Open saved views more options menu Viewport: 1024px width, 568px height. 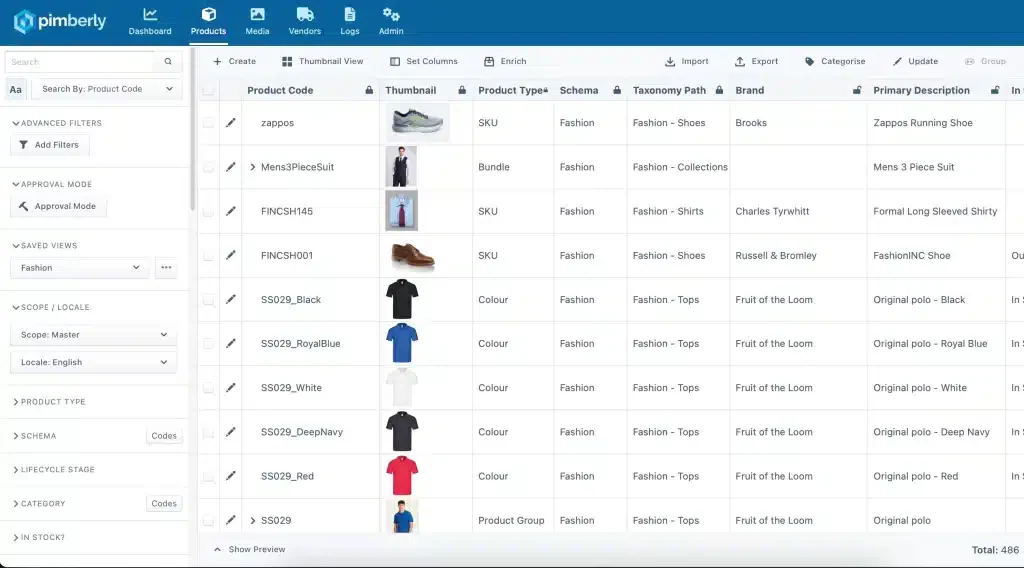pos(166,268)
